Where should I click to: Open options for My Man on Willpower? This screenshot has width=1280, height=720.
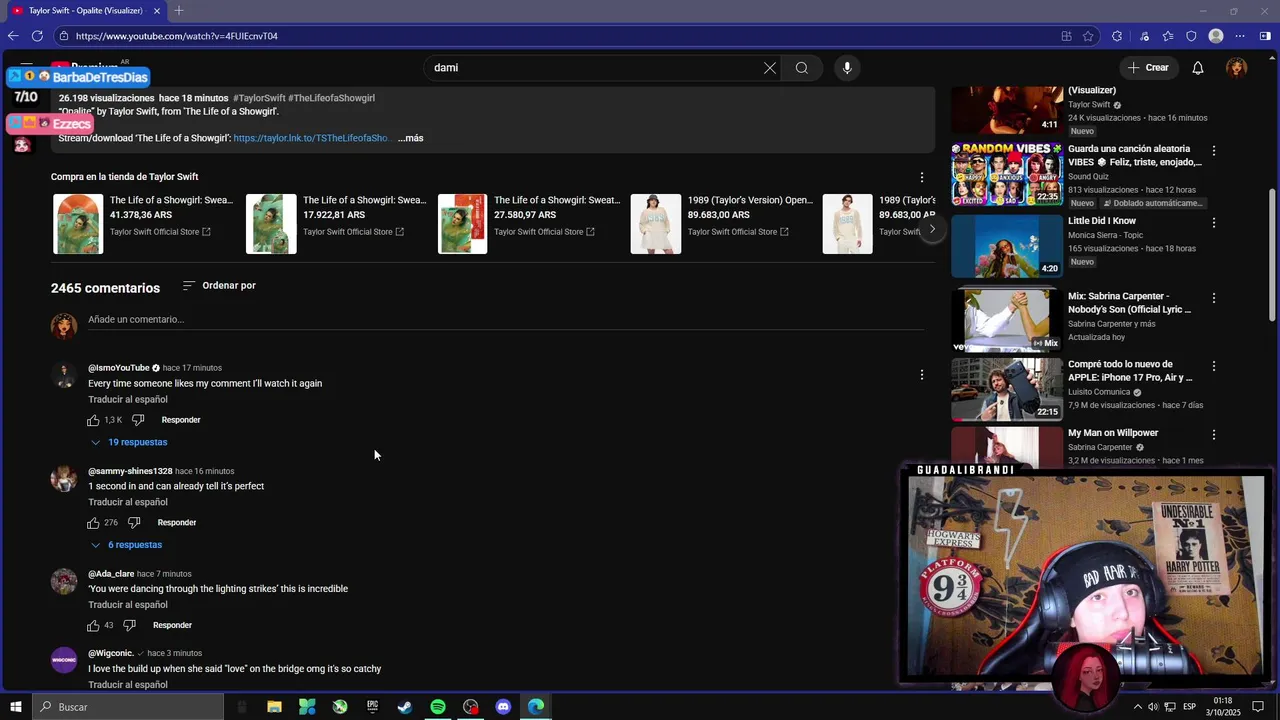click(x=1214, y=435)
